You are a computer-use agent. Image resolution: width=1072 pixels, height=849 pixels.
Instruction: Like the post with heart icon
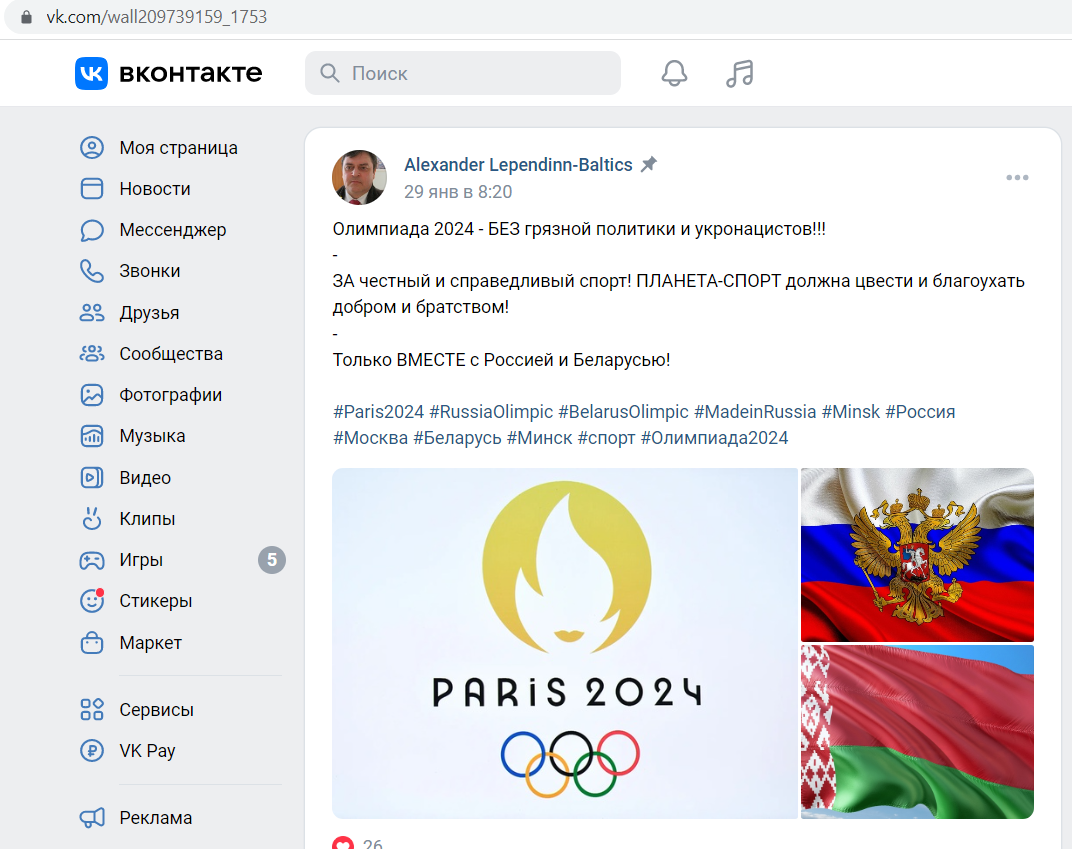pos(343,844)
